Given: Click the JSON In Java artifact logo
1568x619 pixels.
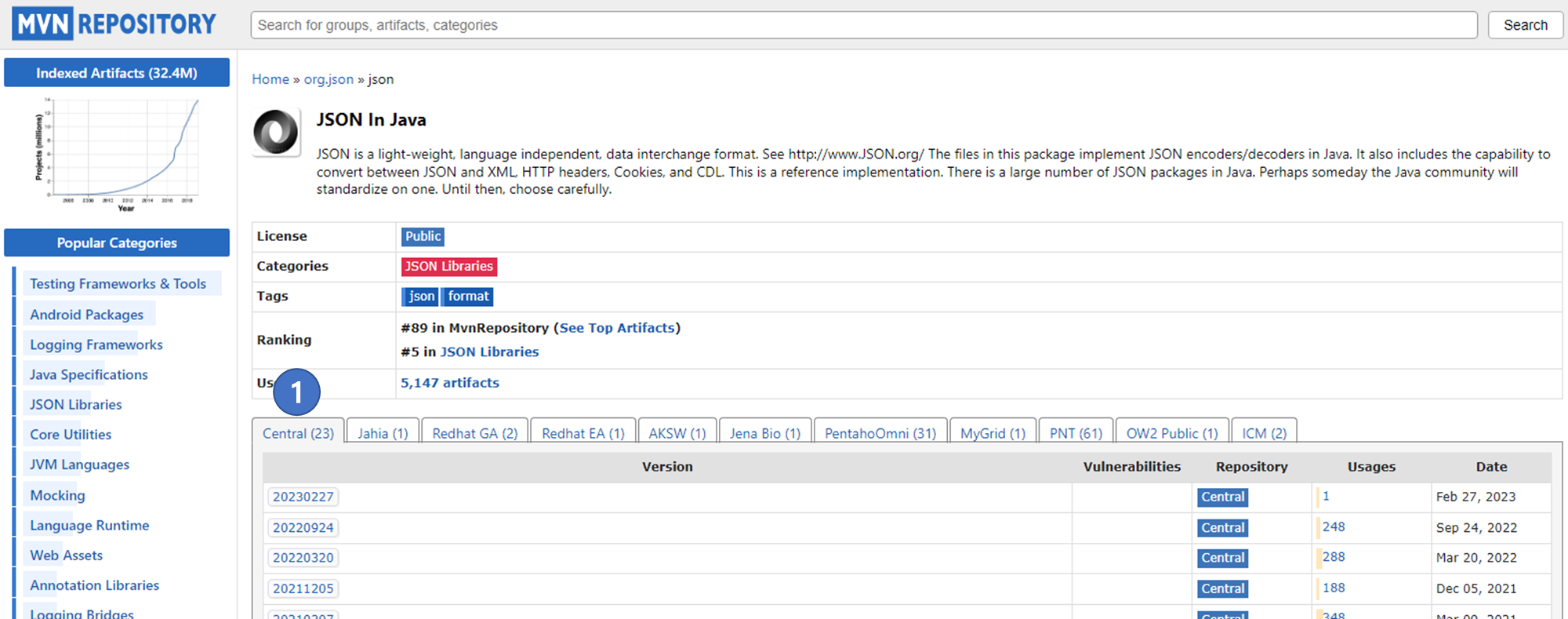Looking at the screenshot, I should [276, 132].
